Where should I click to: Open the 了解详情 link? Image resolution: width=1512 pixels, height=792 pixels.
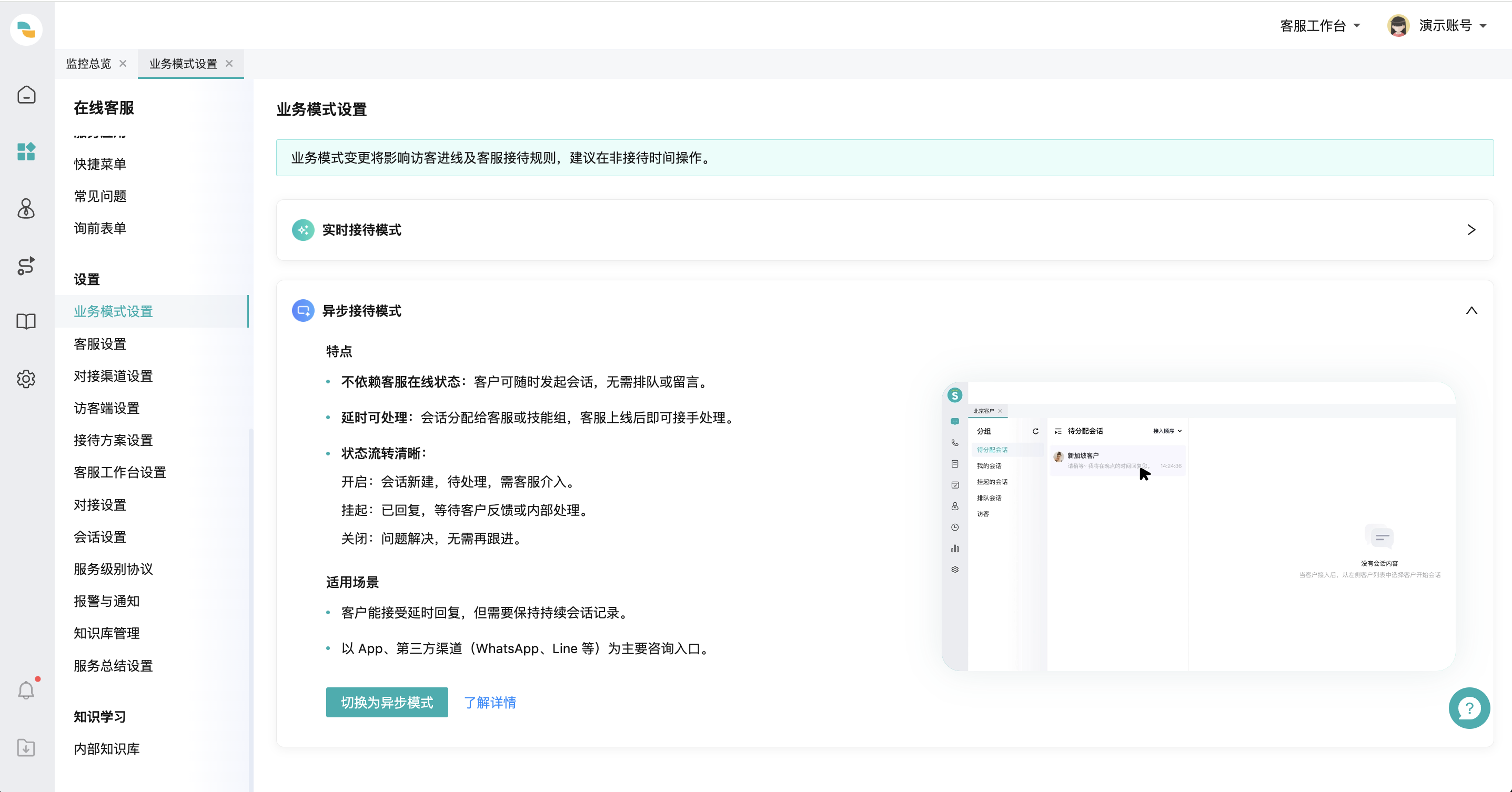point(490,702)
